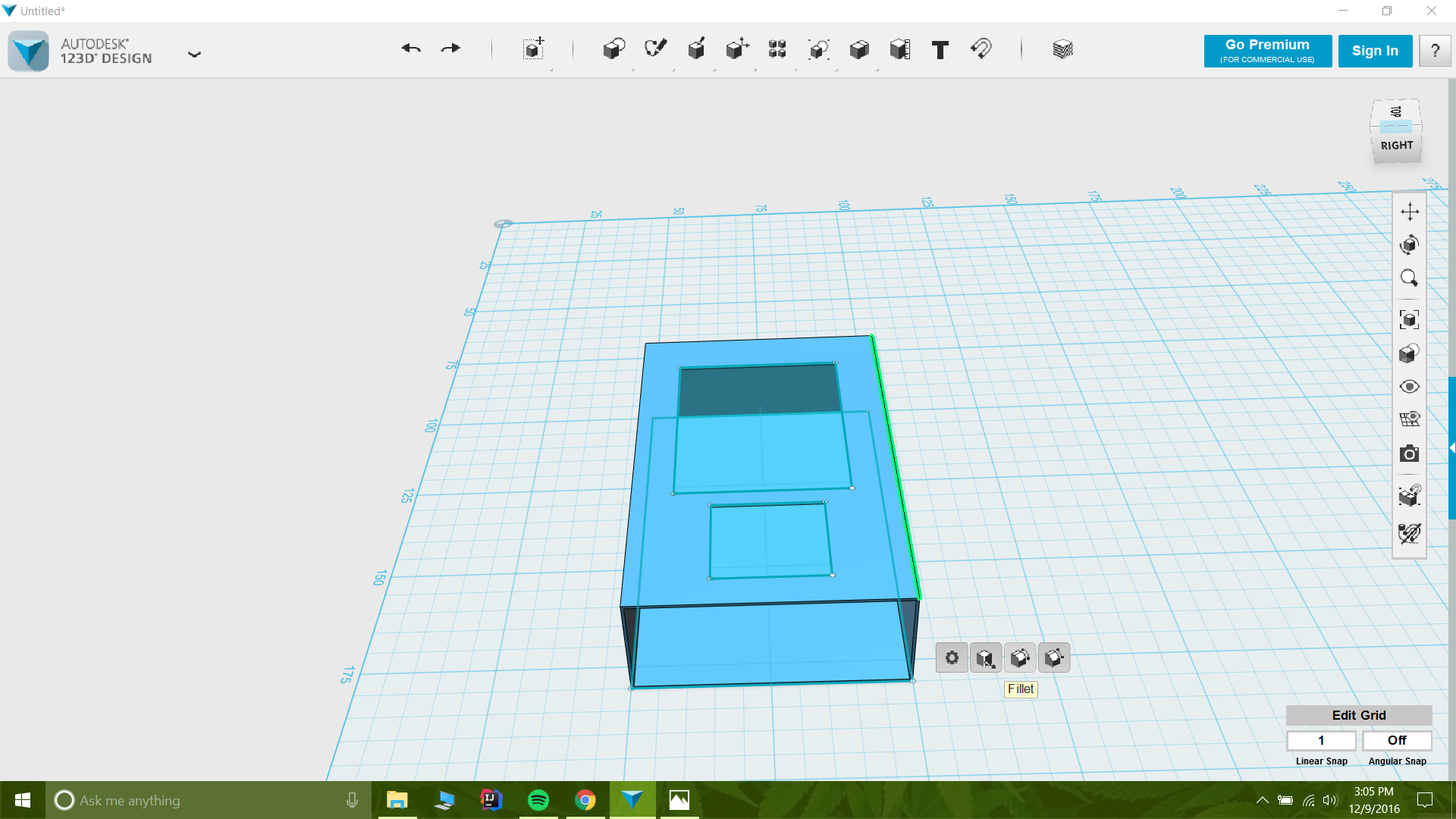Open the Transform tool

coord(534,49)
